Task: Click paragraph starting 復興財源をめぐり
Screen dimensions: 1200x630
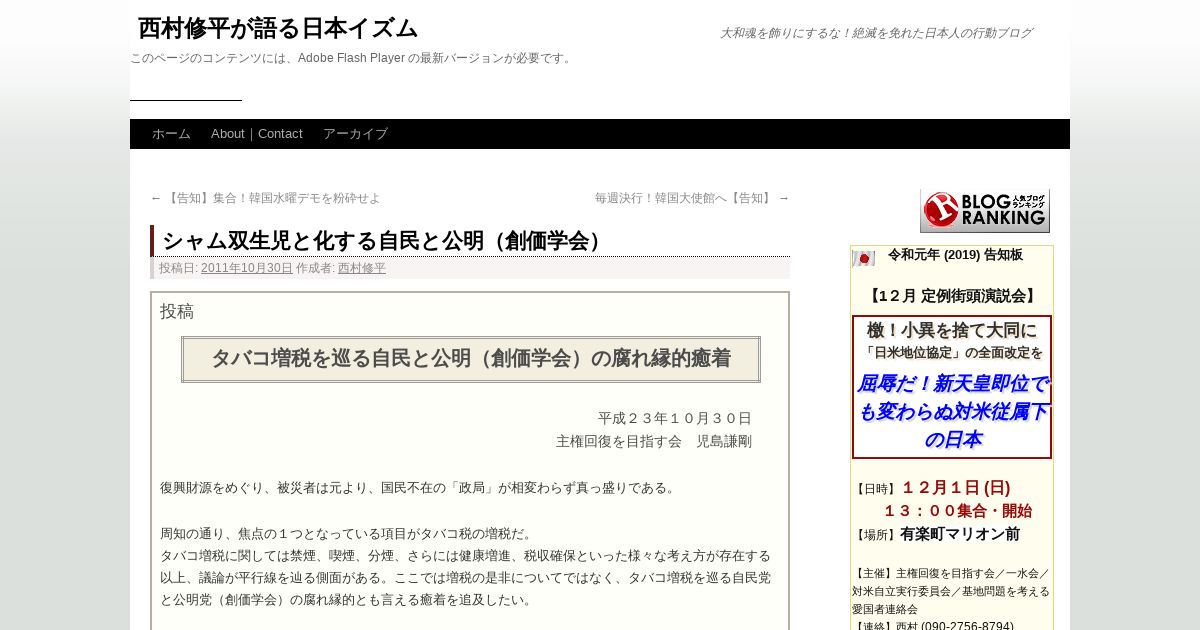Action: click(x=420, y=488)
